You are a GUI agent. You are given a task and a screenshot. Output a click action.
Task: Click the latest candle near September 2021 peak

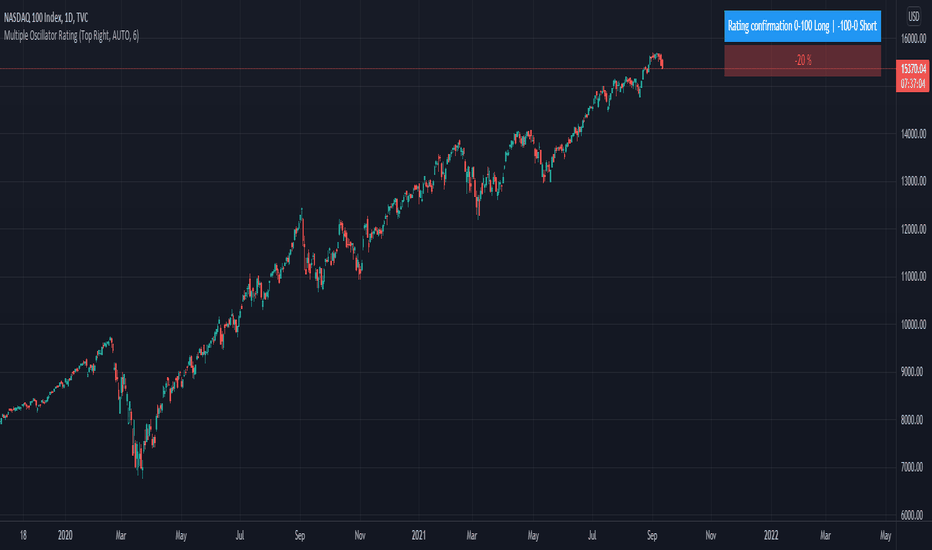[662, 64]
